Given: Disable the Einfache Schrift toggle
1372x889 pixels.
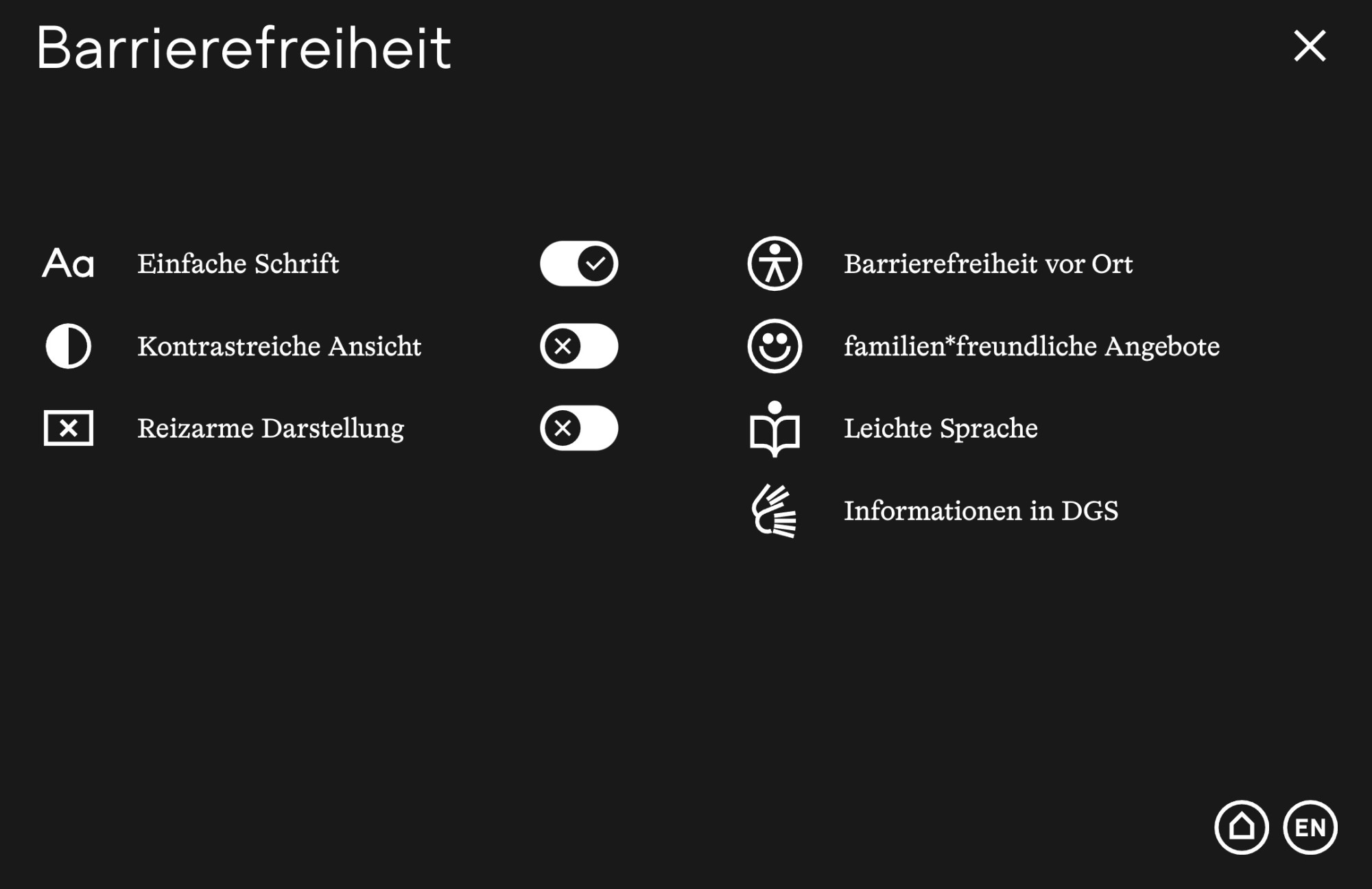Looking at the screenshot, I should (x=579, y=263).
